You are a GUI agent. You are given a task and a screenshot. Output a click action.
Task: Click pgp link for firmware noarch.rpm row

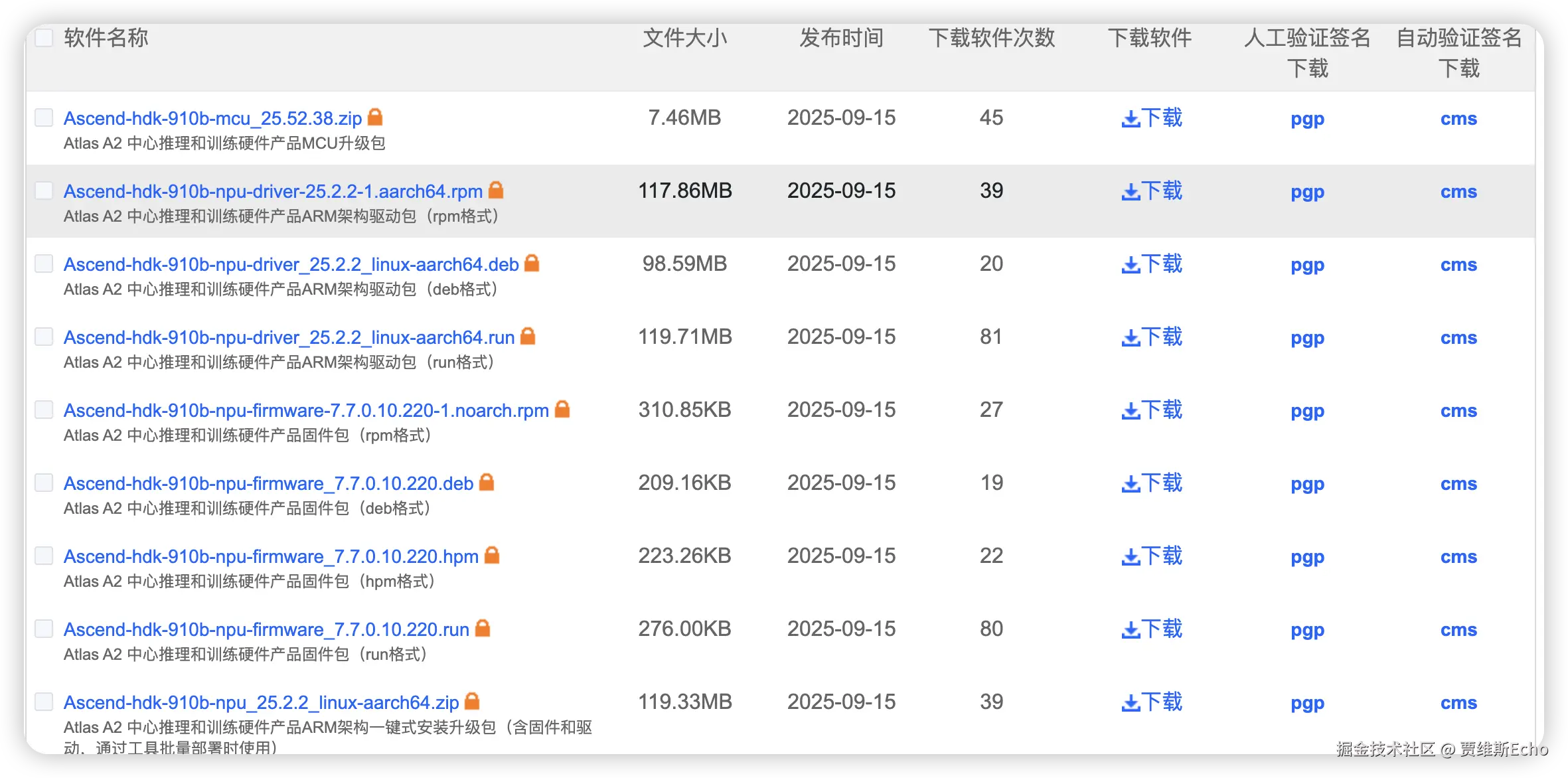pyautogui.click(x=1306, y=411)
